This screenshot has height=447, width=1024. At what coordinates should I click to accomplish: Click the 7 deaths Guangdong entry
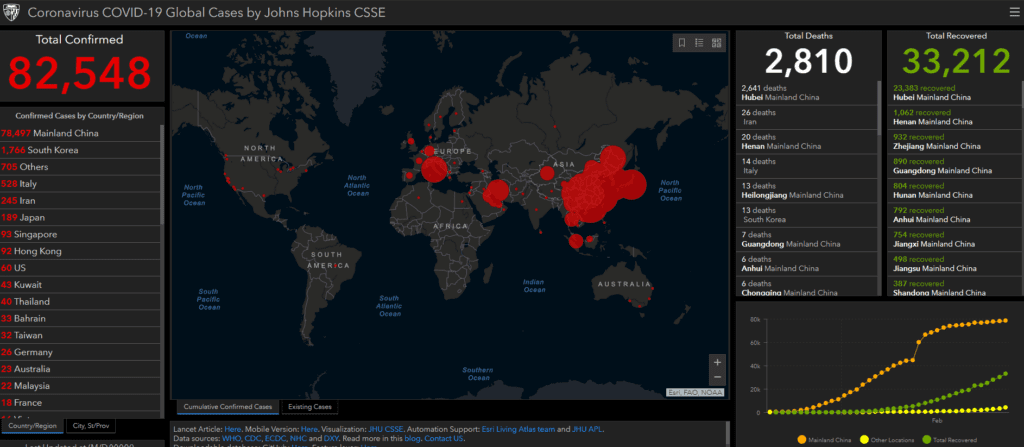point(807,240)
